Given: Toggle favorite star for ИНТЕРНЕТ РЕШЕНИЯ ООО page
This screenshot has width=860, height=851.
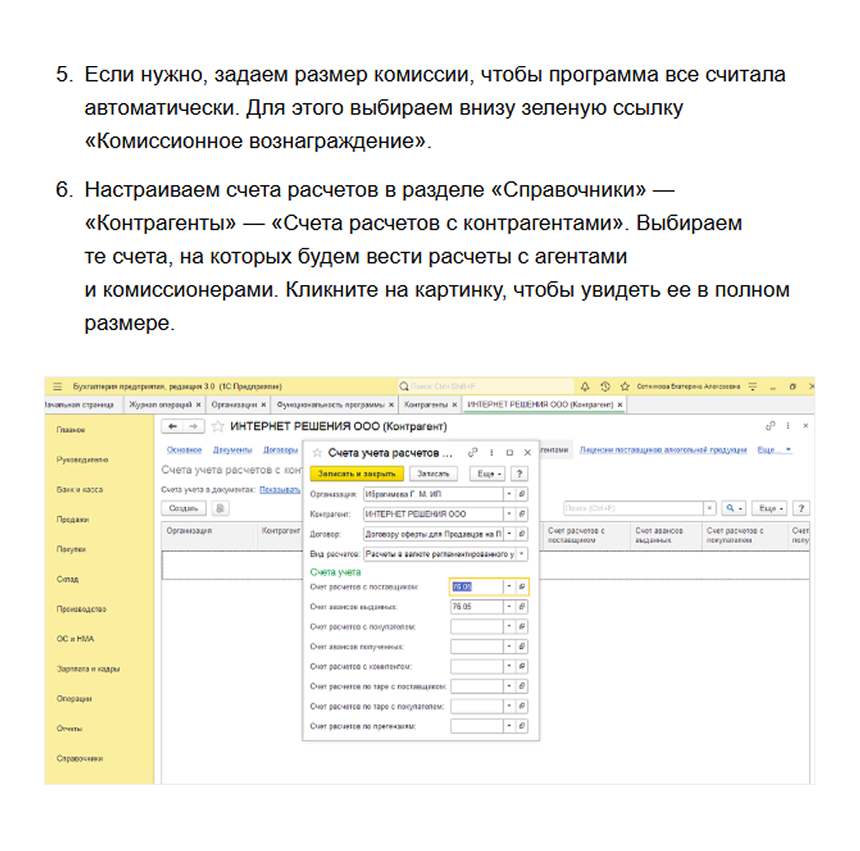Looking at the screenshot, I should pyautogui.click(x=216, y=426).
